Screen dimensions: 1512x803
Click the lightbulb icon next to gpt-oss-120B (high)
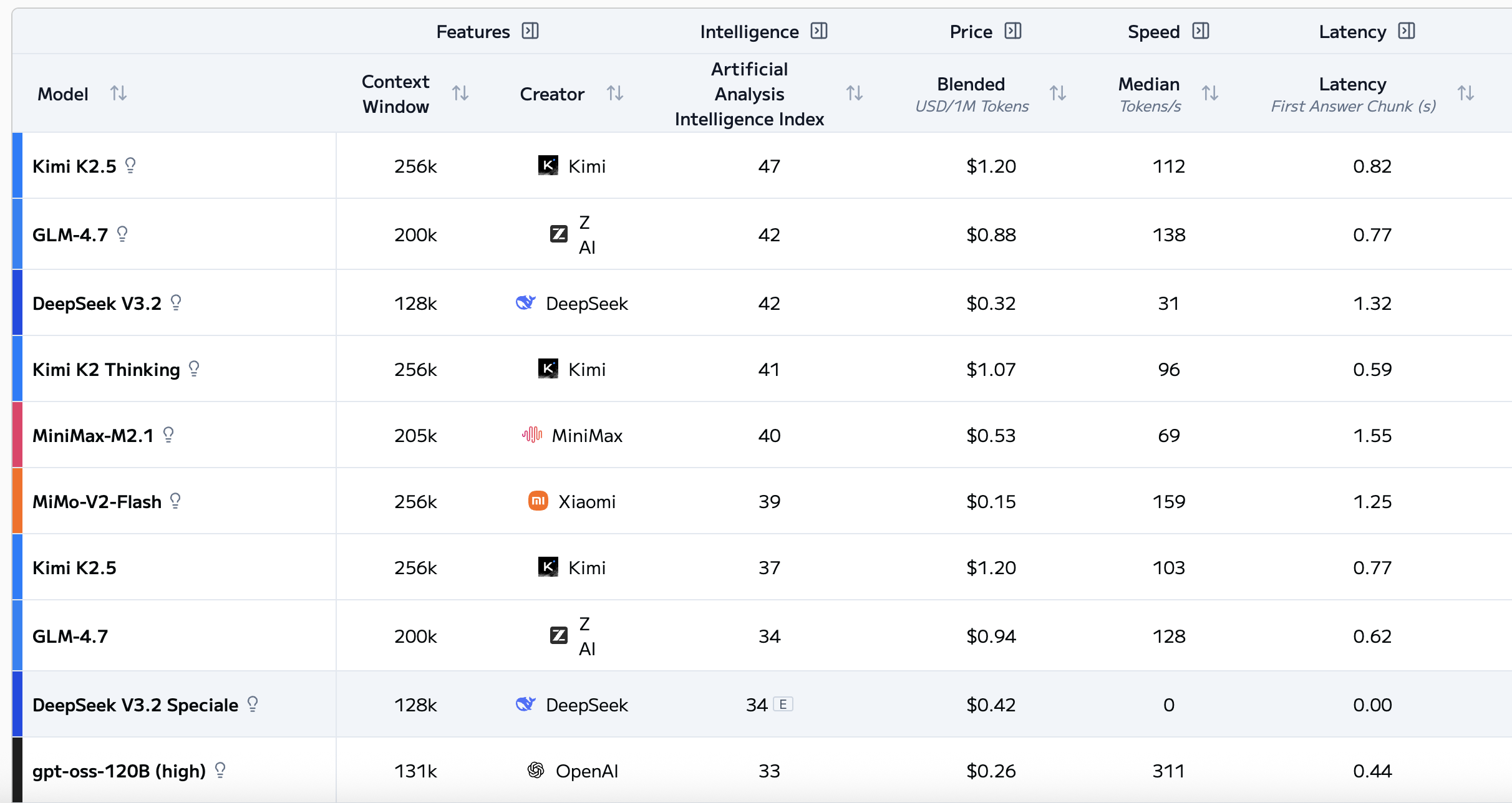coord(220,770)
